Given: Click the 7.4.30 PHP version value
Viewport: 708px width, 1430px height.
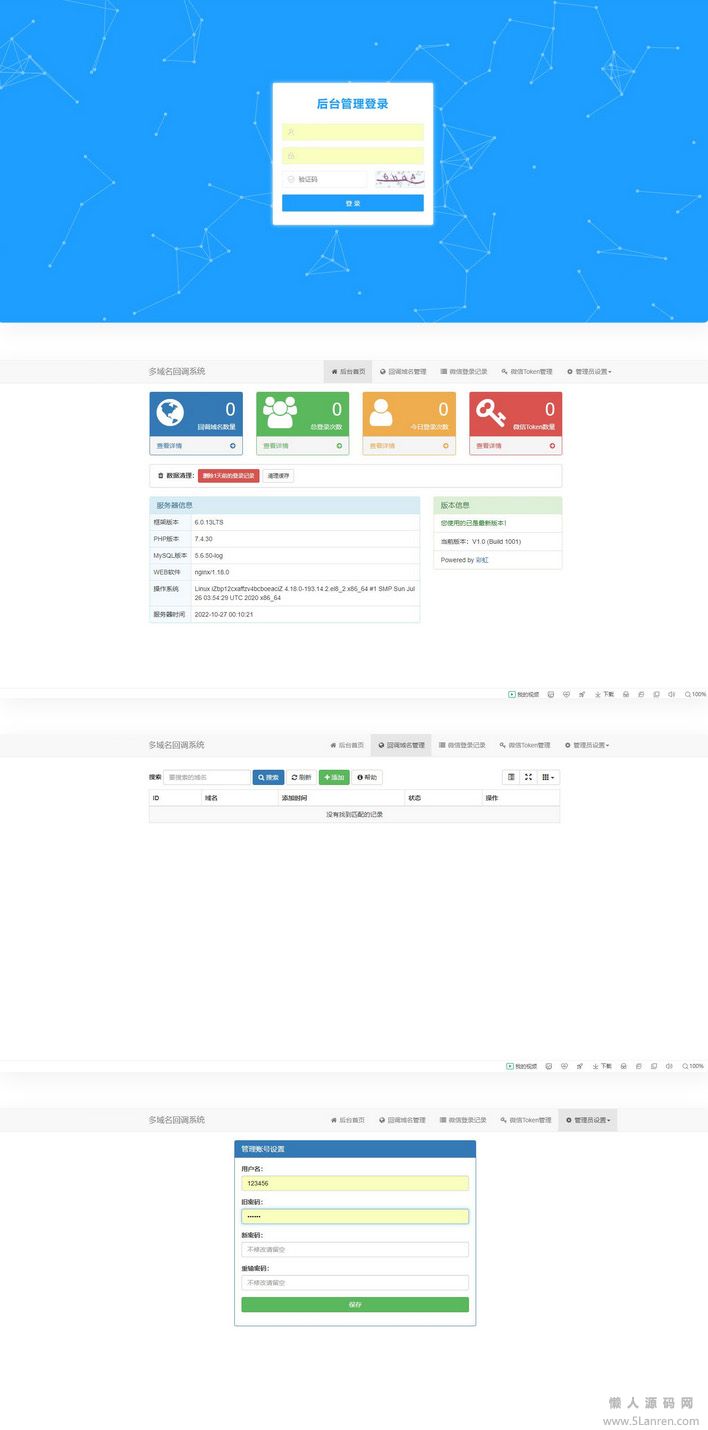Looking at the screenshot, I should point(203,539).
